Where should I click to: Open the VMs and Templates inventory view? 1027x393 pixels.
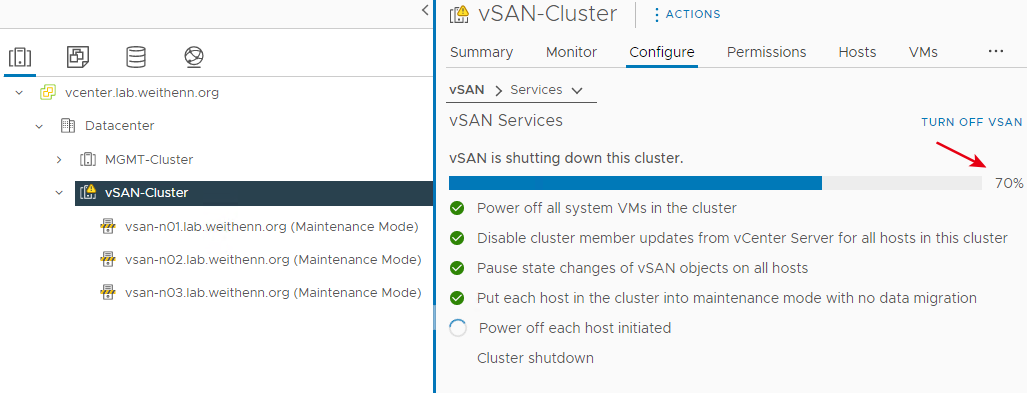point(77,58)
